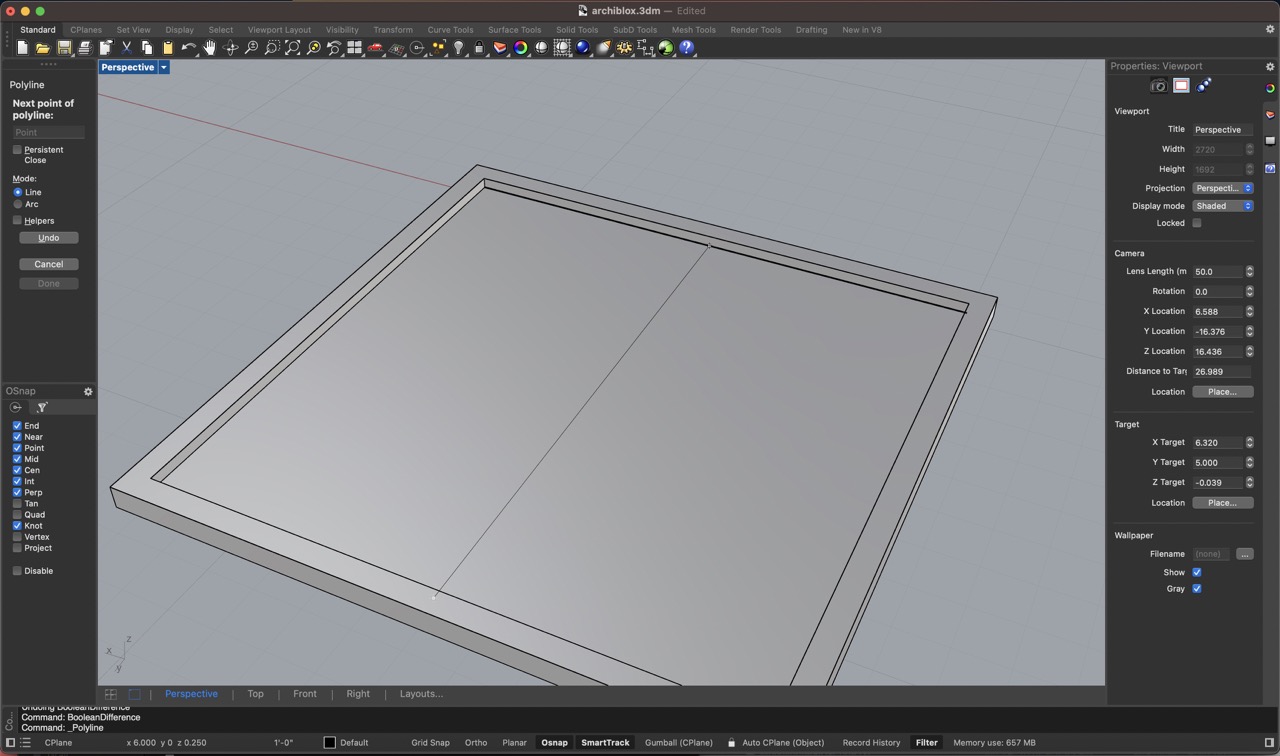1280x756 pixels.
Task: Click the blue help question mark icon
Action: tap(687, 48)
